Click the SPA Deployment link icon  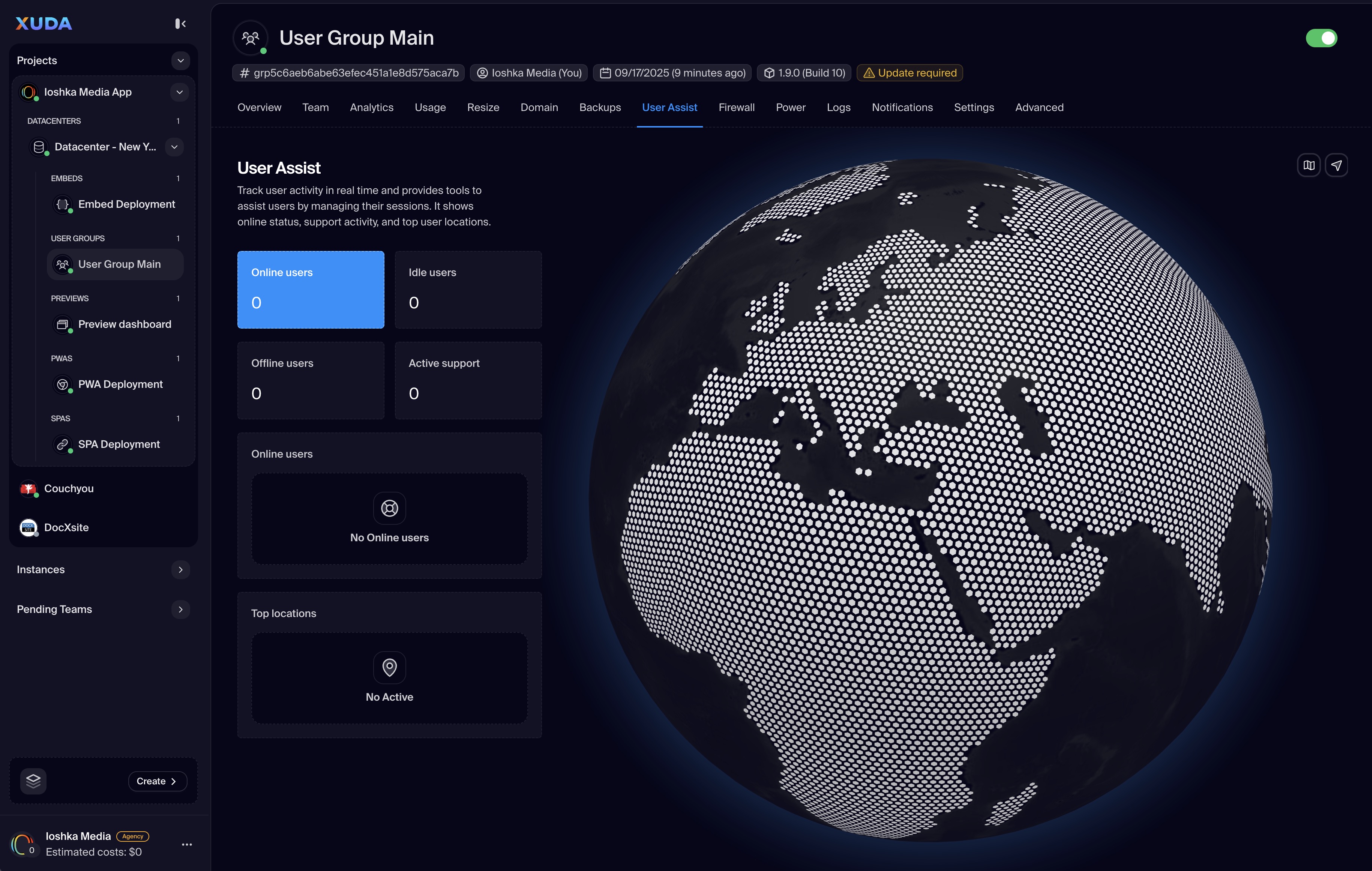[63, 445]
